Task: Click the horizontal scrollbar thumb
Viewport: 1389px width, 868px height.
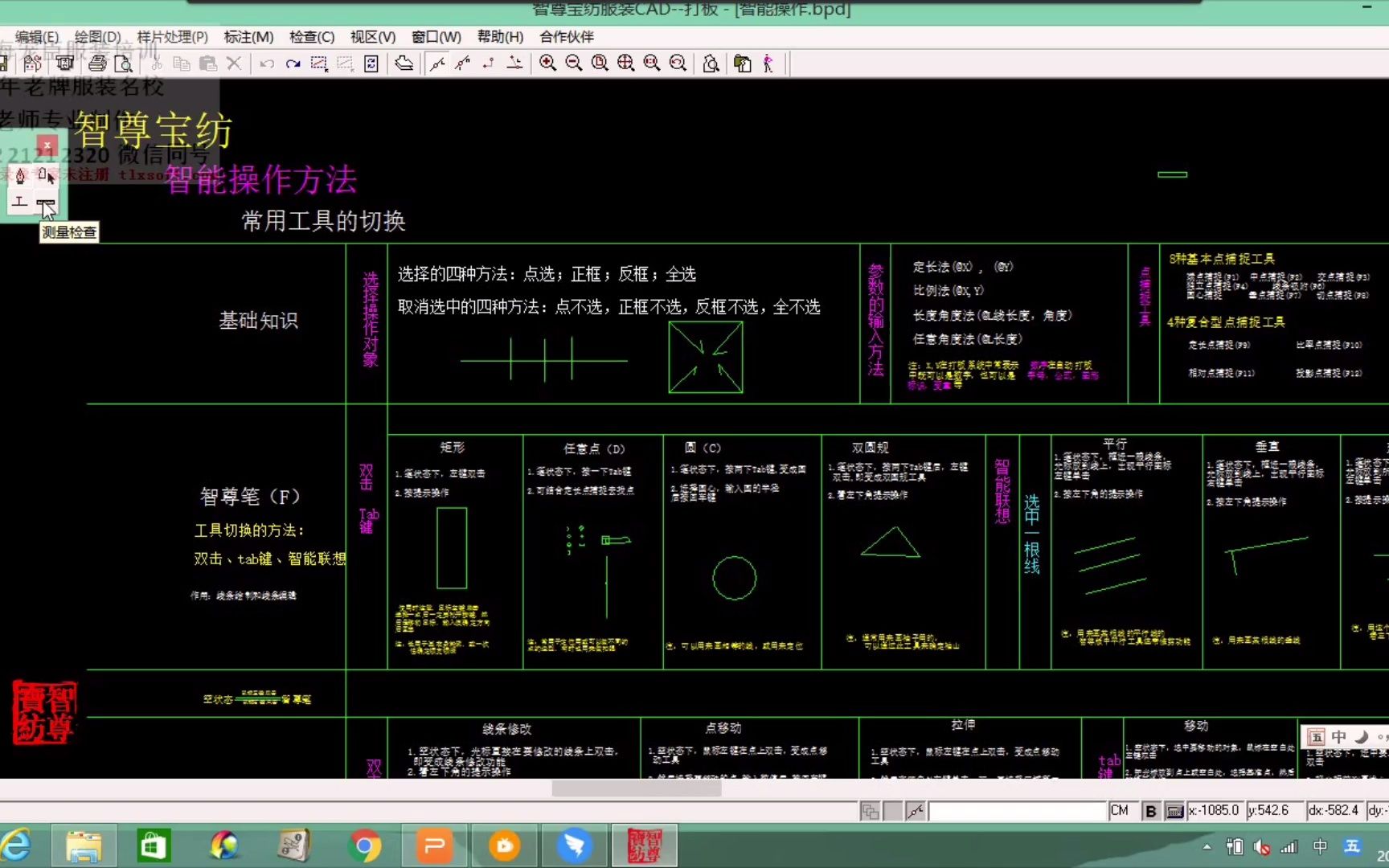Action: tap(636, 789)
